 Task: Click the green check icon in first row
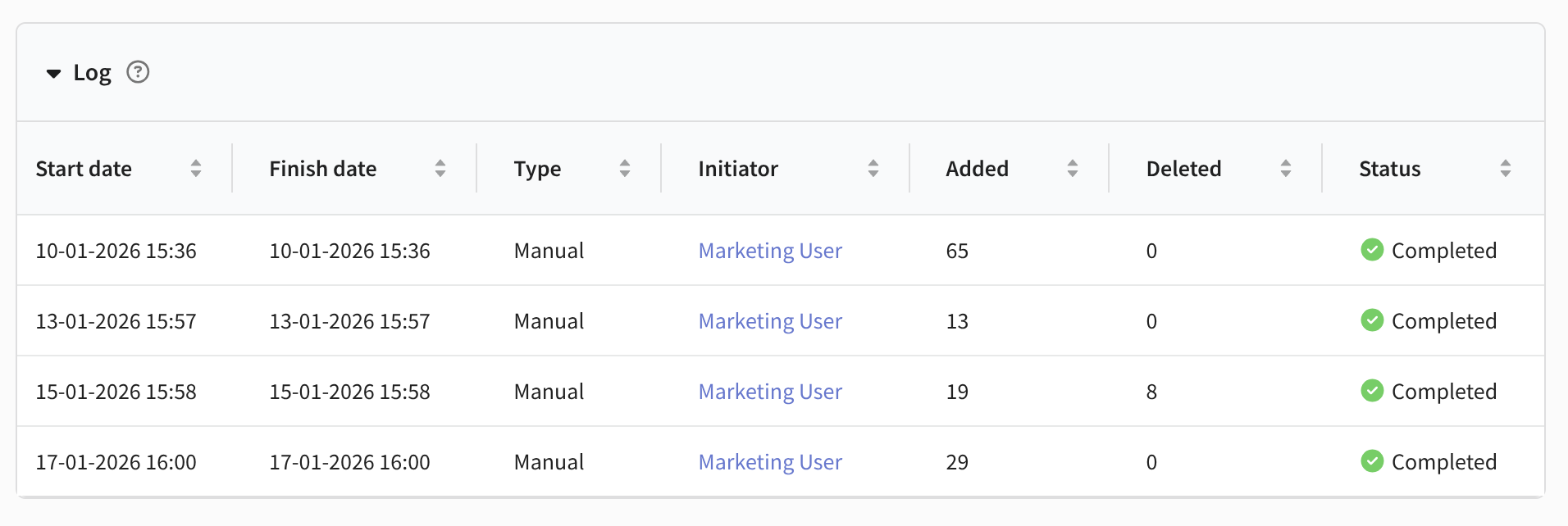tap(1372, 250)
